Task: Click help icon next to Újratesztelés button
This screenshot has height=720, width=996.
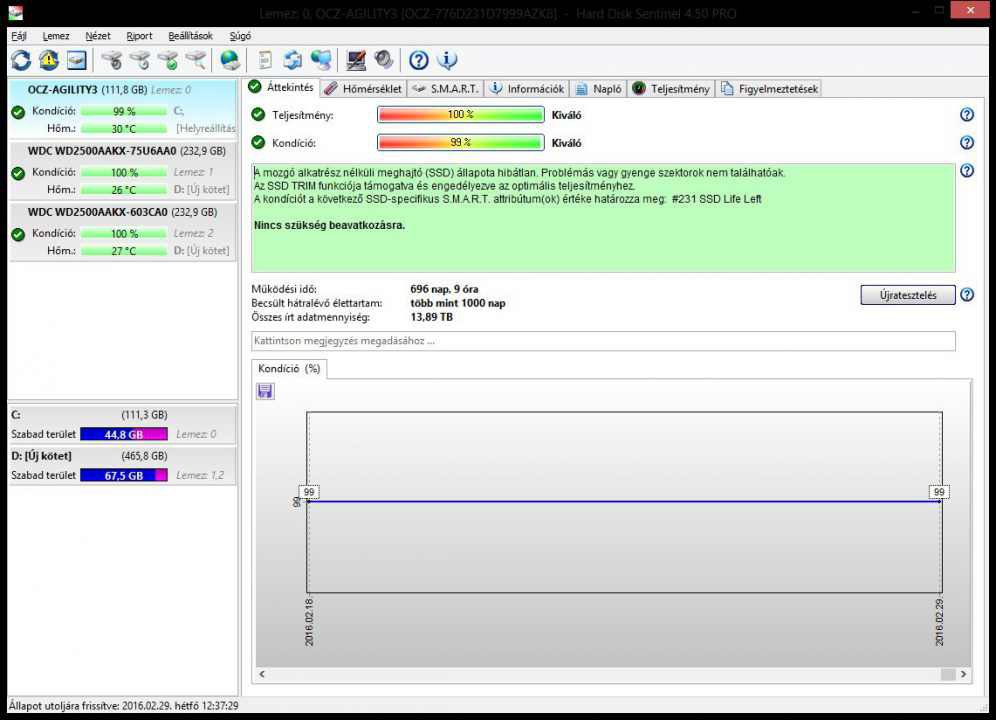Action: click(x=967, y=295)
